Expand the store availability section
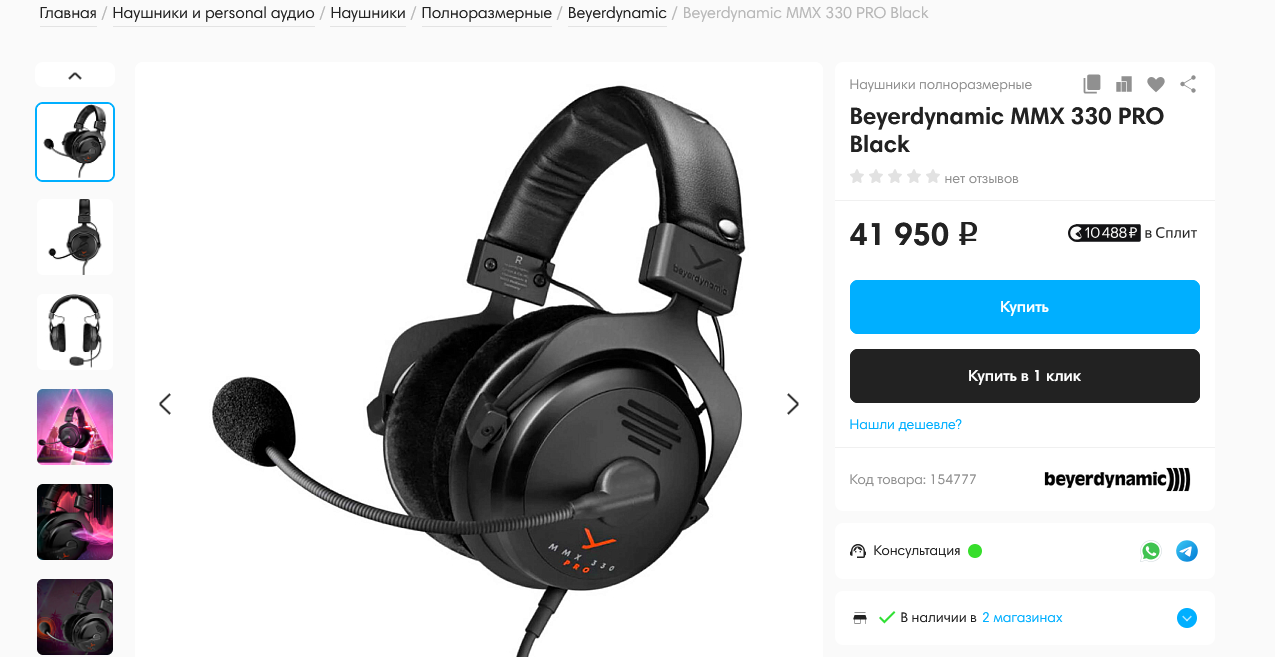1275x657 pixels. 1187,618
